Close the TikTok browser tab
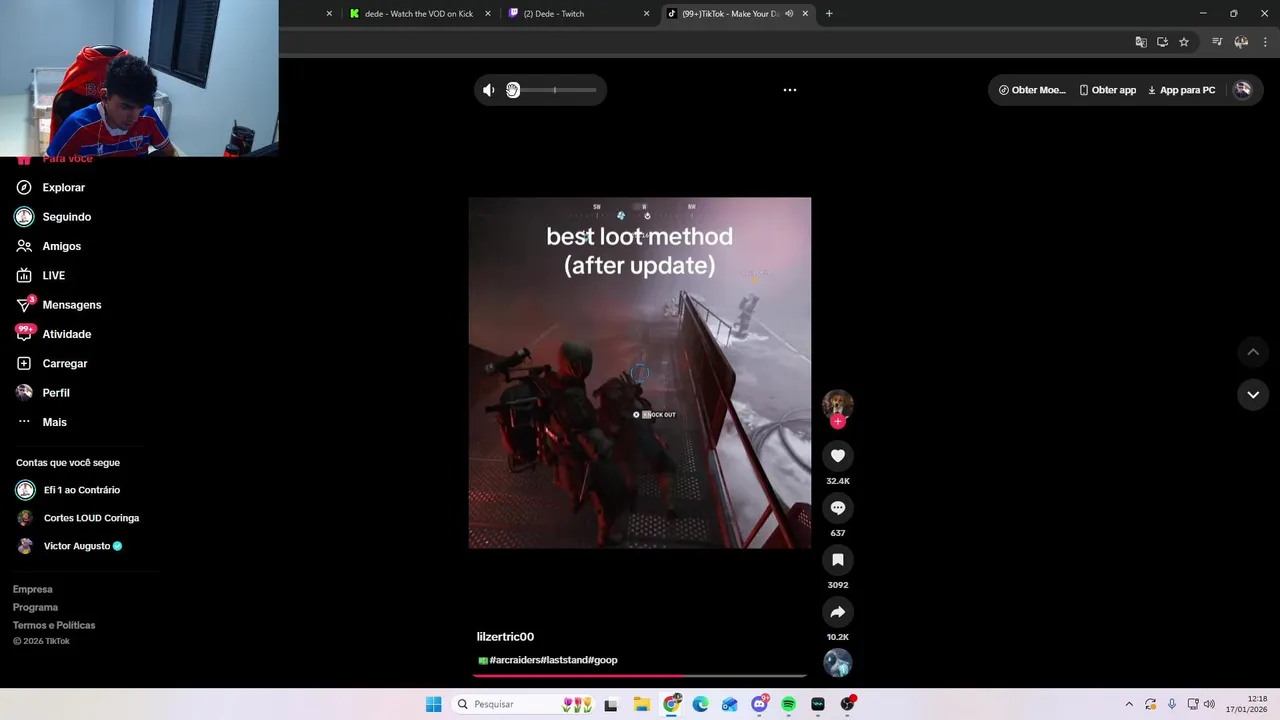1280x720 pixels. point(805,14)
